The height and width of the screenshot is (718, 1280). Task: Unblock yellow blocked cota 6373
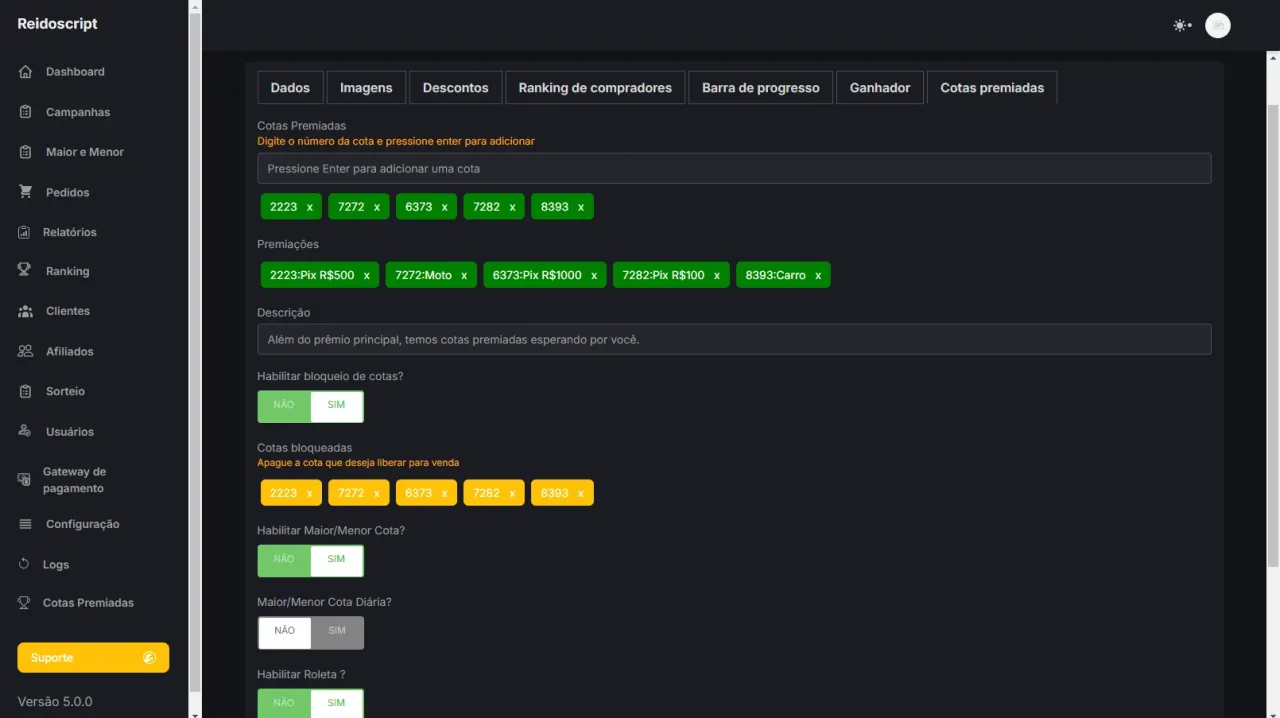click(x=444, y=494)
